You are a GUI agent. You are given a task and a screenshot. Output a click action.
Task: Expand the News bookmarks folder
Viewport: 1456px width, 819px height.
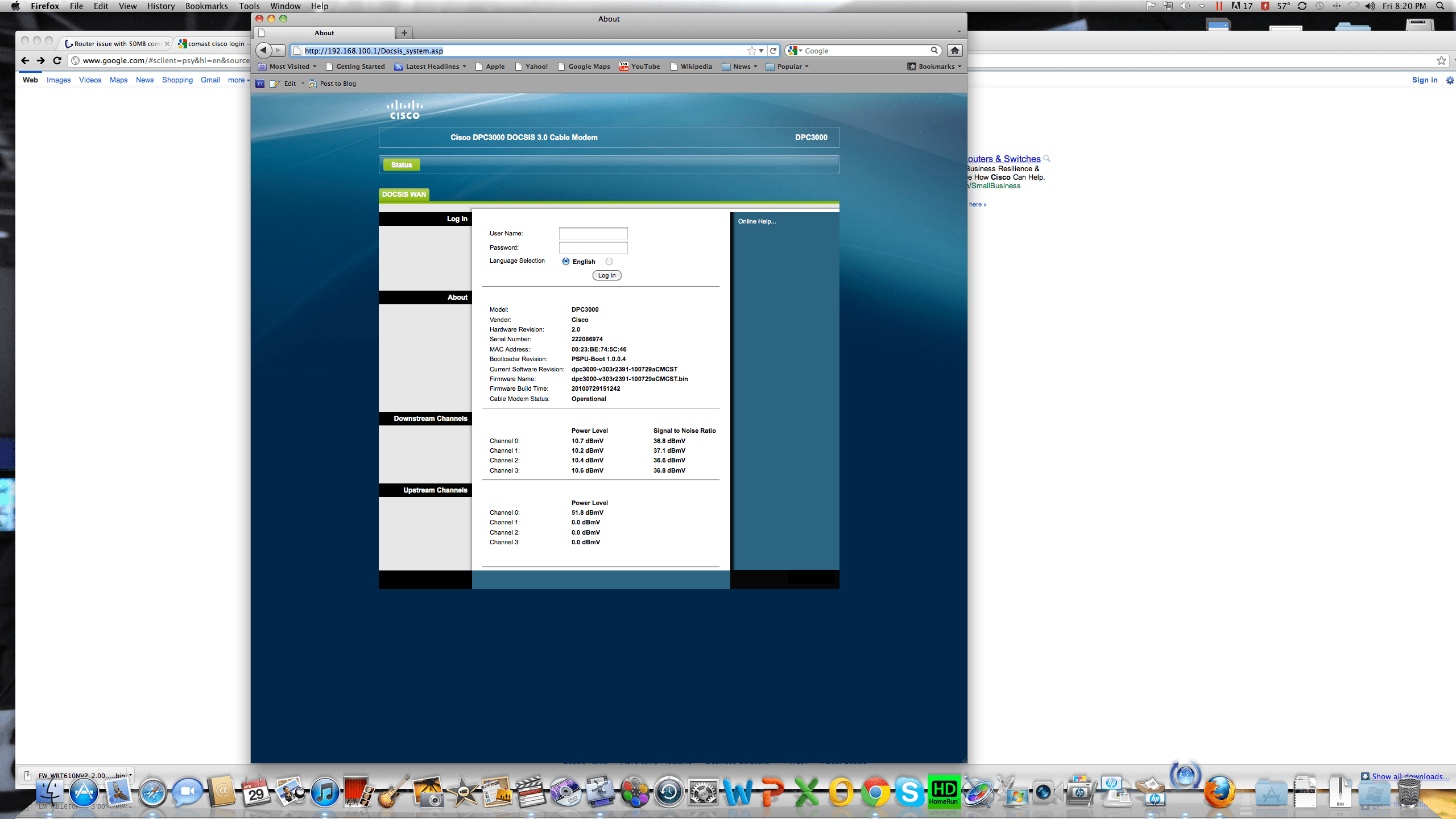coord(739,67)
